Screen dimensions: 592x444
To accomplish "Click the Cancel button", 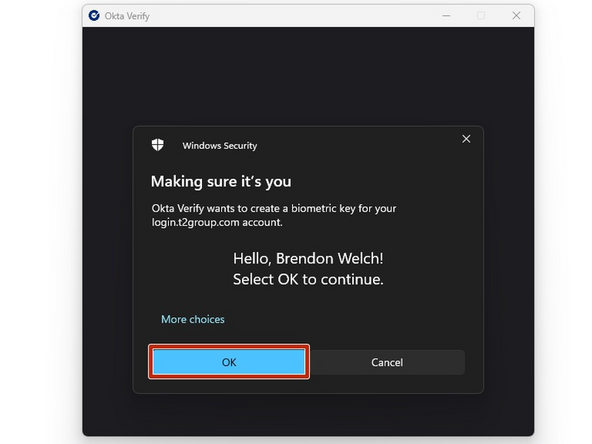I will [387, 362].
